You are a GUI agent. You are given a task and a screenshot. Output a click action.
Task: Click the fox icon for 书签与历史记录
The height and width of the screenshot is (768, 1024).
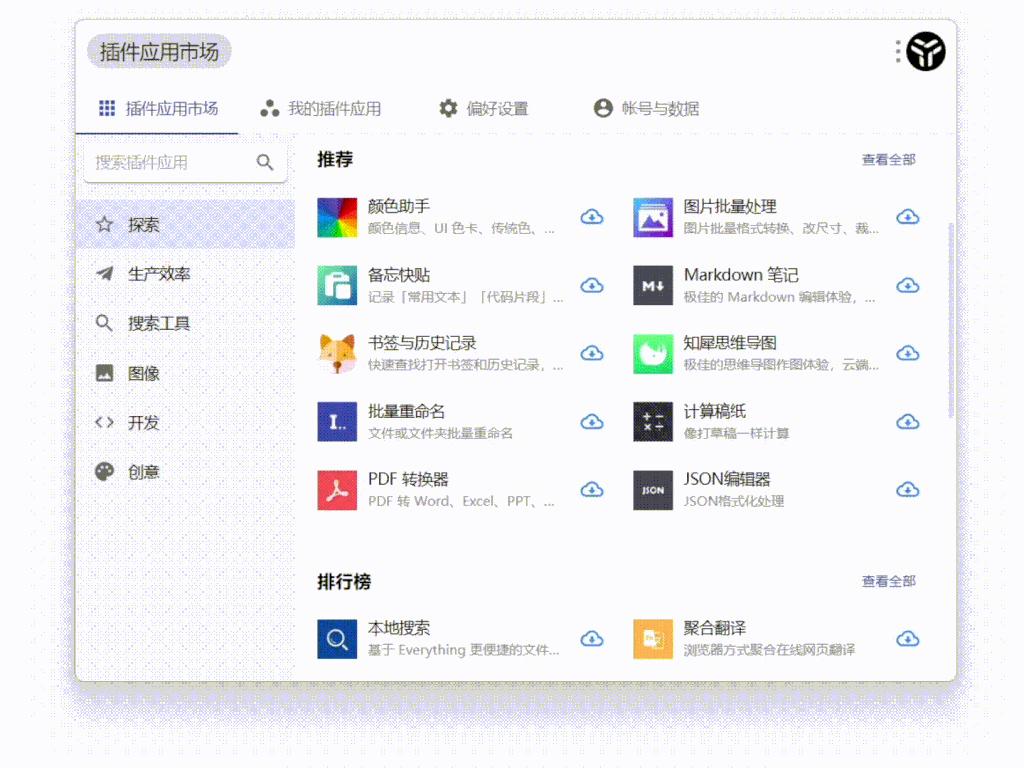point(337,353)
